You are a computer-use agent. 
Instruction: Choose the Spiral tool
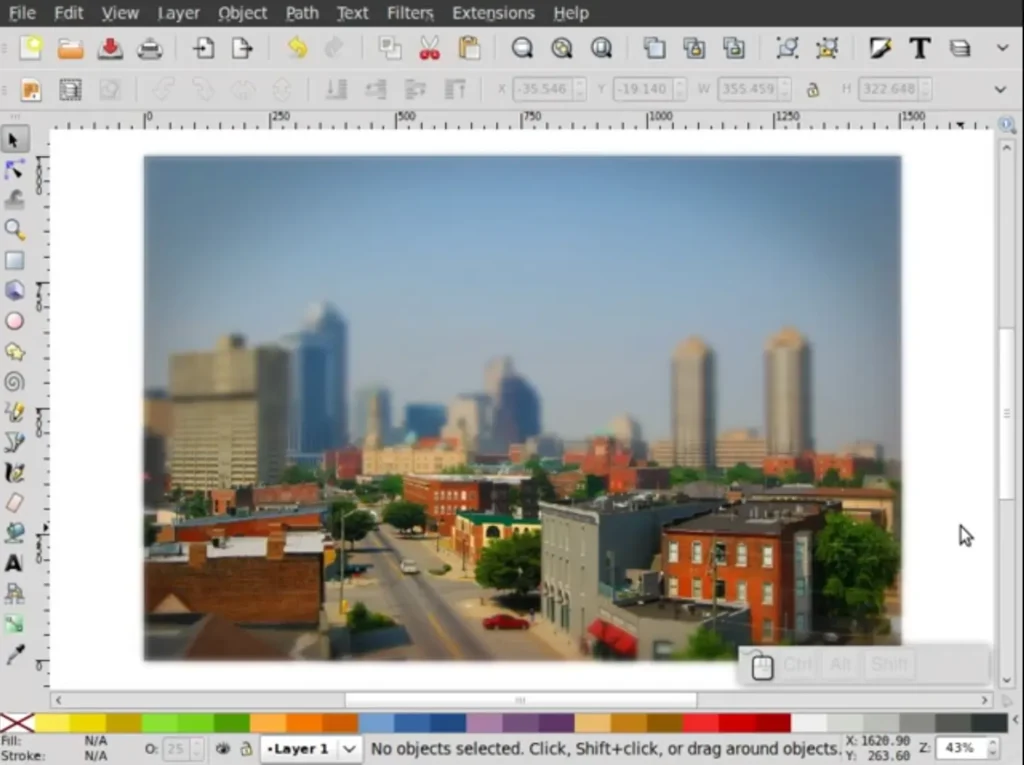click(x=14, y=381)
